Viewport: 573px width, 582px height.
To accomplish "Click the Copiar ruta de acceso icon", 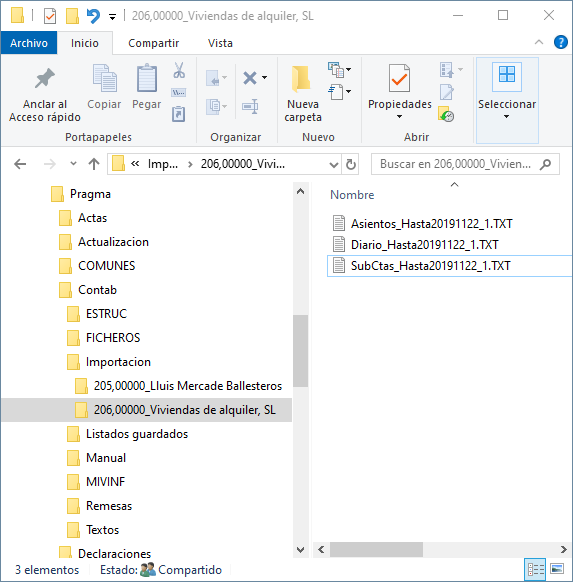I will [x=179, y=92].
